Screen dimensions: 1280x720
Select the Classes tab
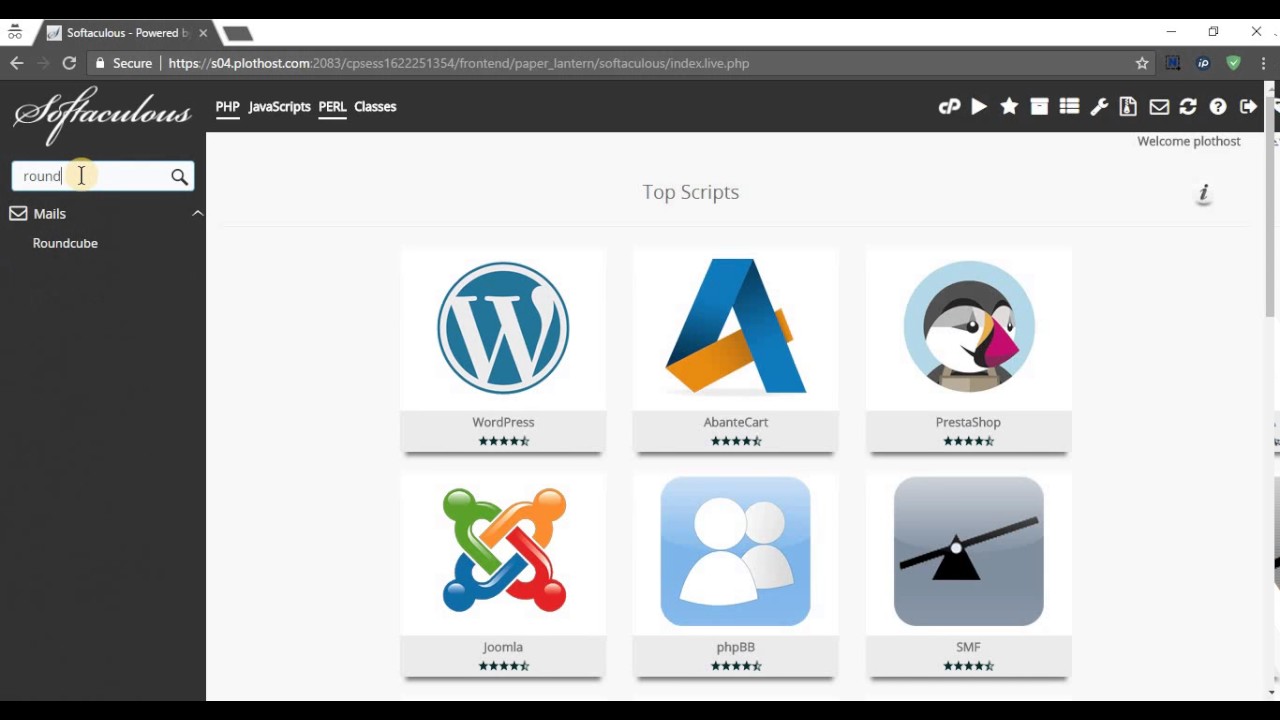pos(375,107)
